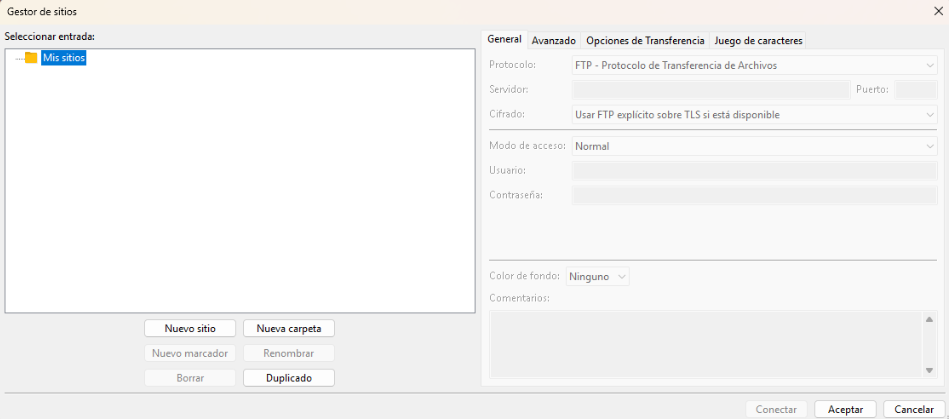Create a site with Nuevo sitio
This screenshot has width=949, height=419.
pyautogui.click(x=190, y=328)
